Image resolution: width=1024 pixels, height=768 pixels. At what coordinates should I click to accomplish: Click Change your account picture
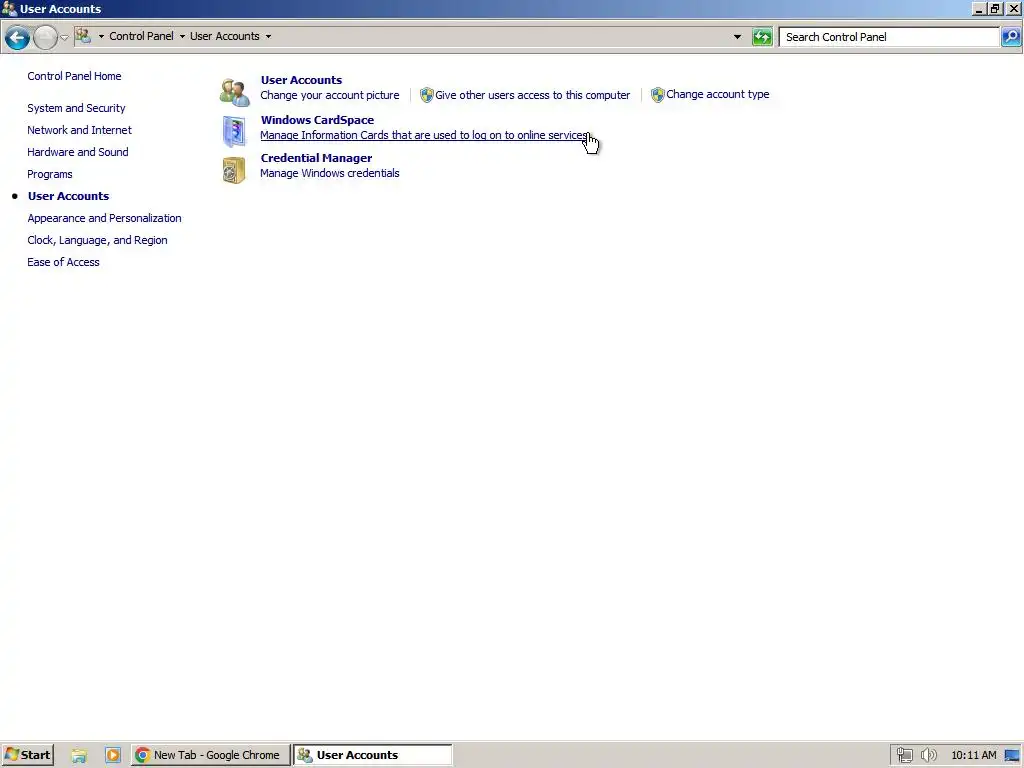[330, 95]
